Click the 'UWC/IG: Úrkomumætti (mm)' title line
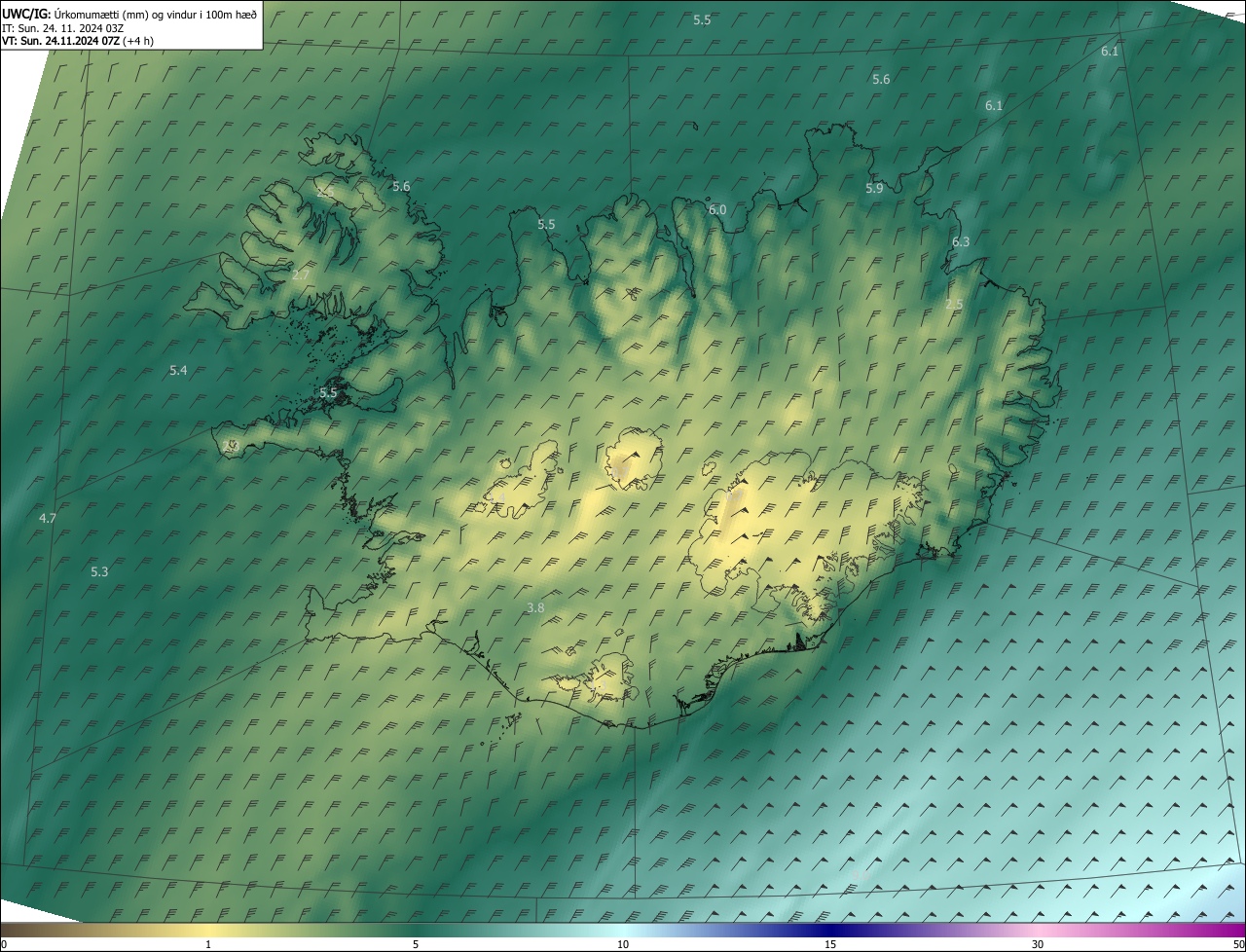Viewport: 1246px width, 952px height. [129, 14]
